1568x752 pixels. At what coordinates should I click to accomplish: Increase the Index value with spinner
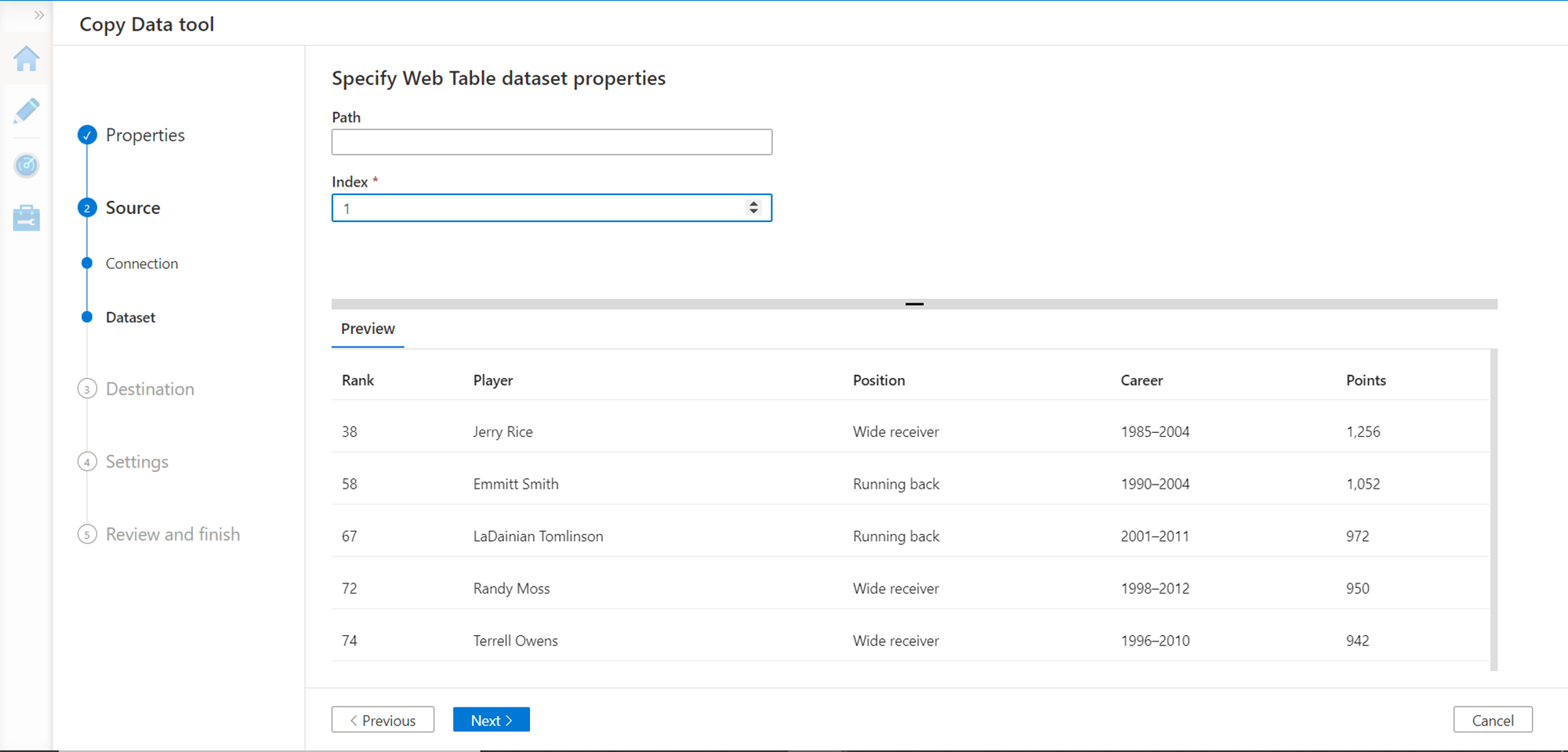click(x=753, y=203)
